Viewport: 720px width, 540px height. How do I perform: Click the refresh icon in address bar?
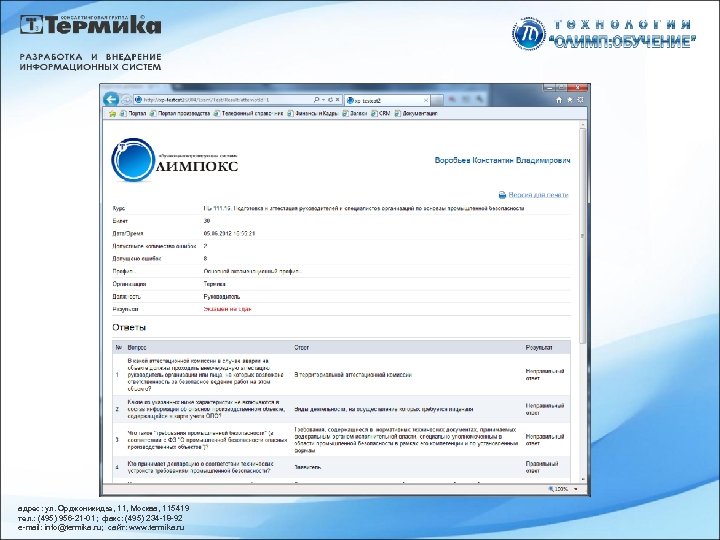coord(330,100)
